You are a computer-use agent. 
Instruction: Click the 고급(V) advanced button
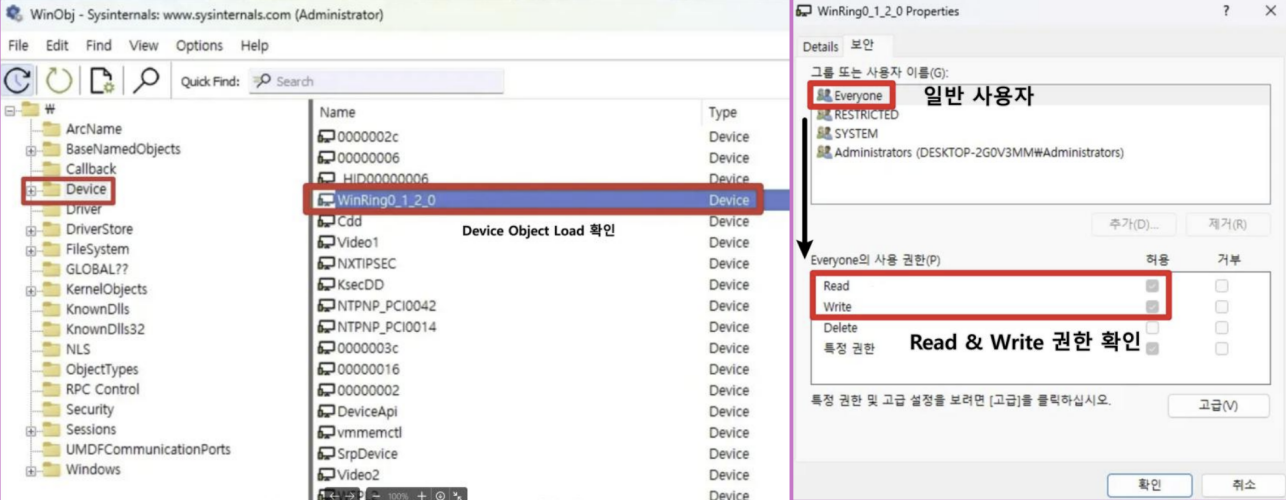[1217, 405]
